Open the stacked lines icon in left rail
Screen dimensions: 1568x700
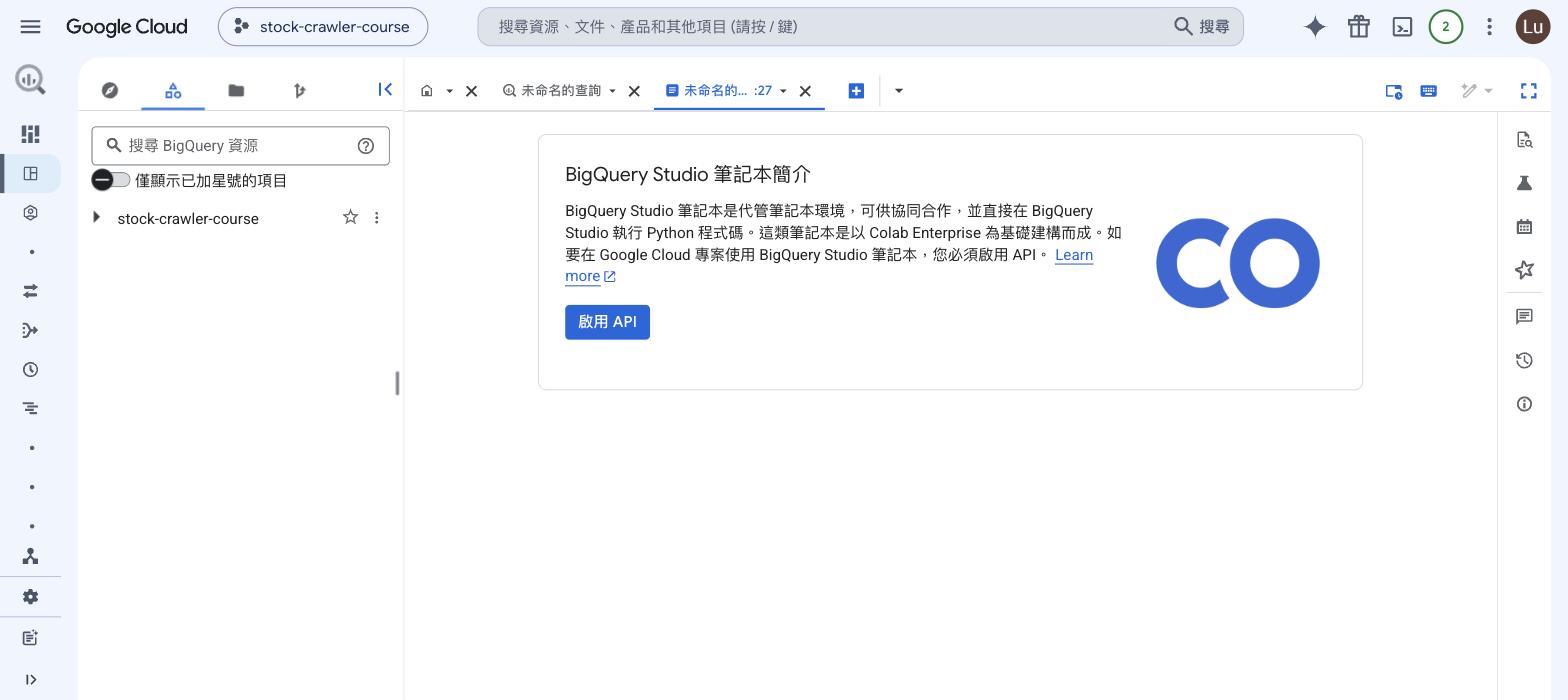[30, 408]
